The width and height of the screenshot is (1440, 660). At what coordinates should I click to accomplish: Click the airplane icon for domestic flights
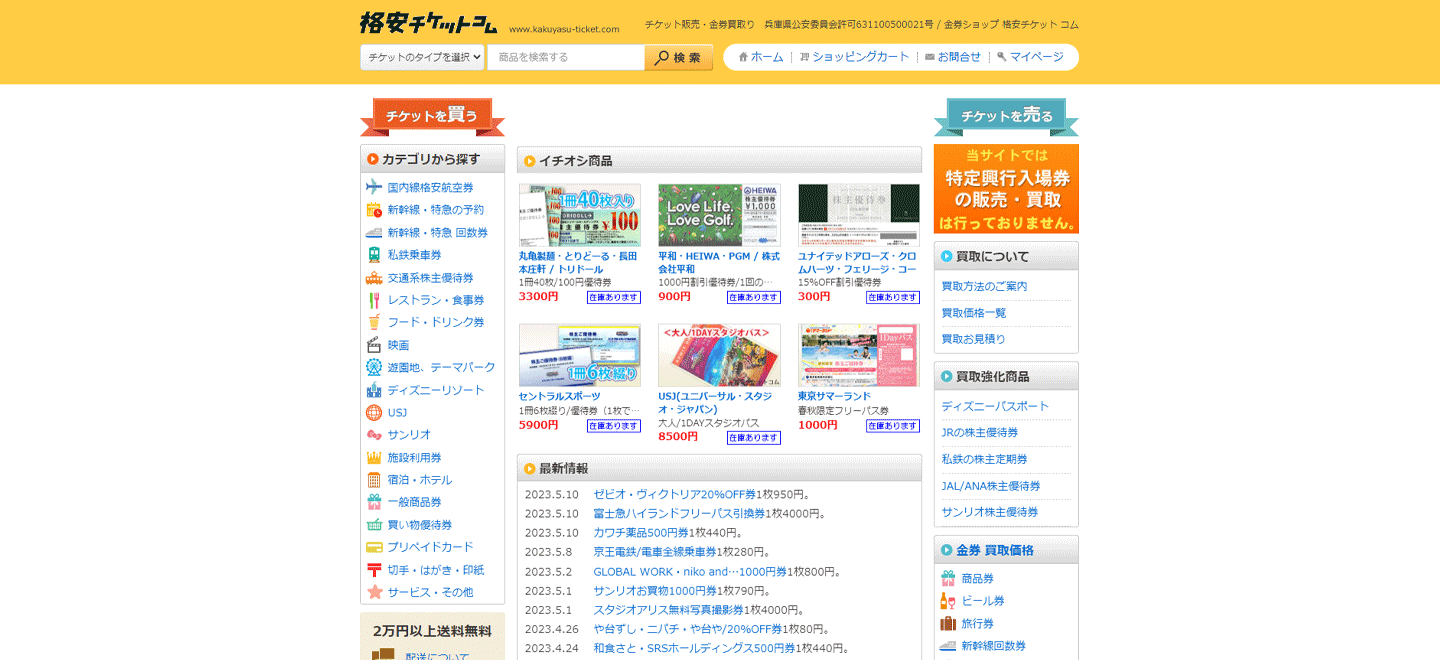[374, 187]
